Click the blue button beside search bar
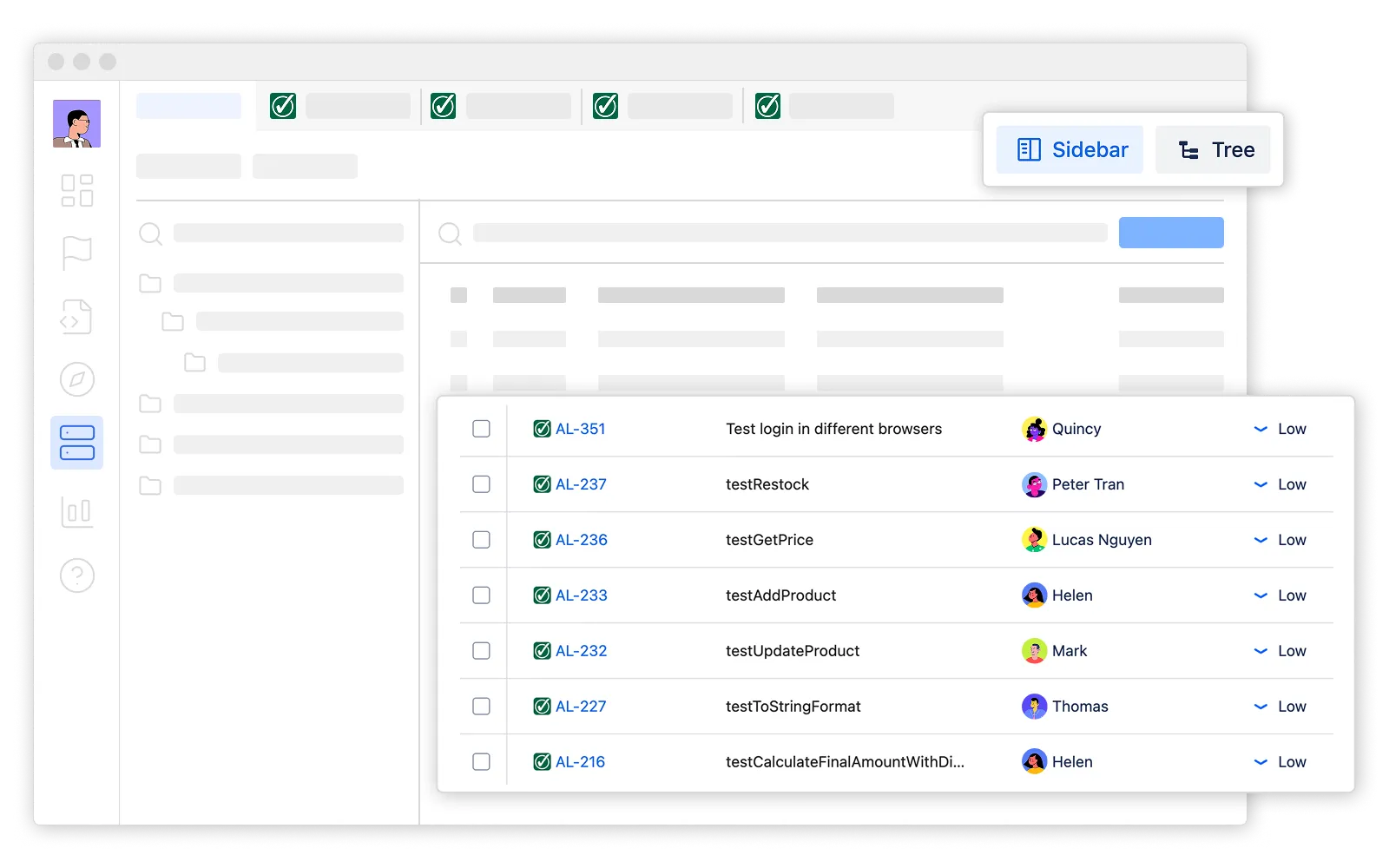Viewport: 1389px width, 868px height. click(x=1171, y=233)
